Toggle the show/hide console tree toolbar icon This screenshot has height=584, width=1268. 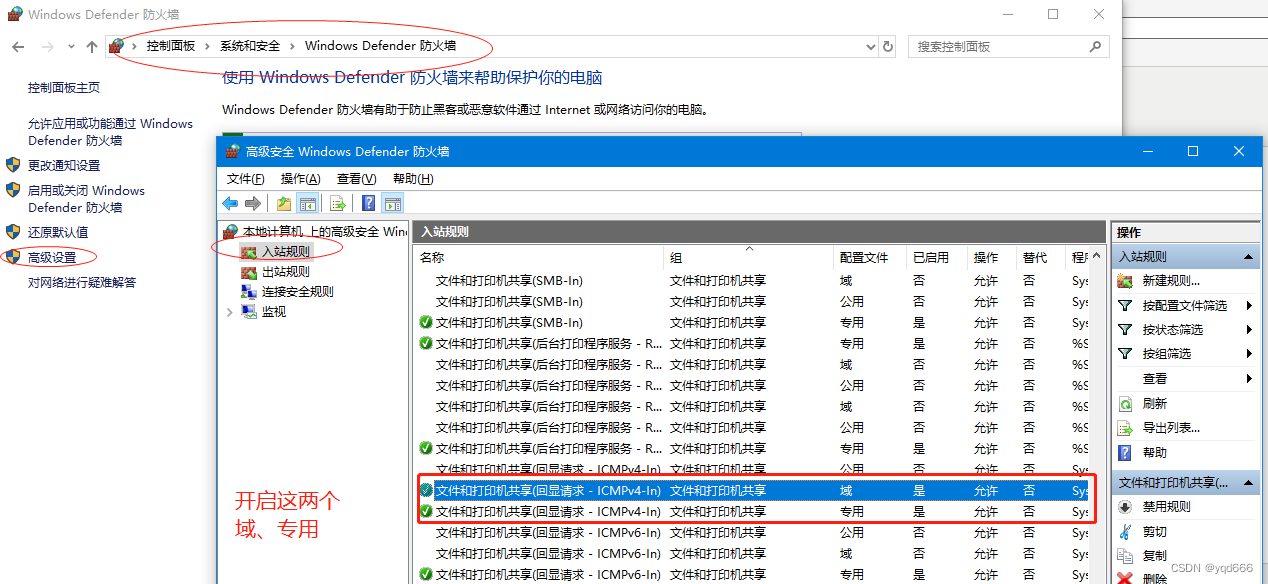pos(308,203)
